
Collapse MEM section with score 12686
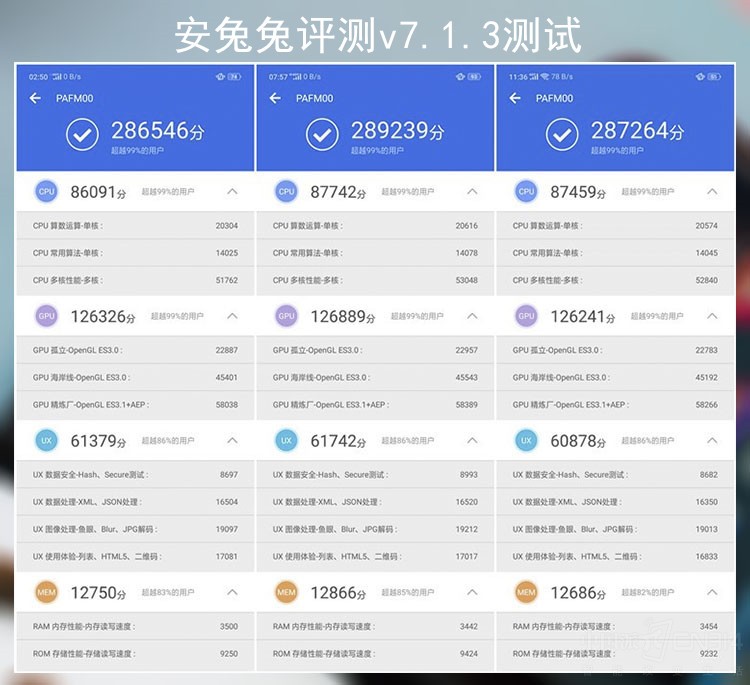pos(712,592)
